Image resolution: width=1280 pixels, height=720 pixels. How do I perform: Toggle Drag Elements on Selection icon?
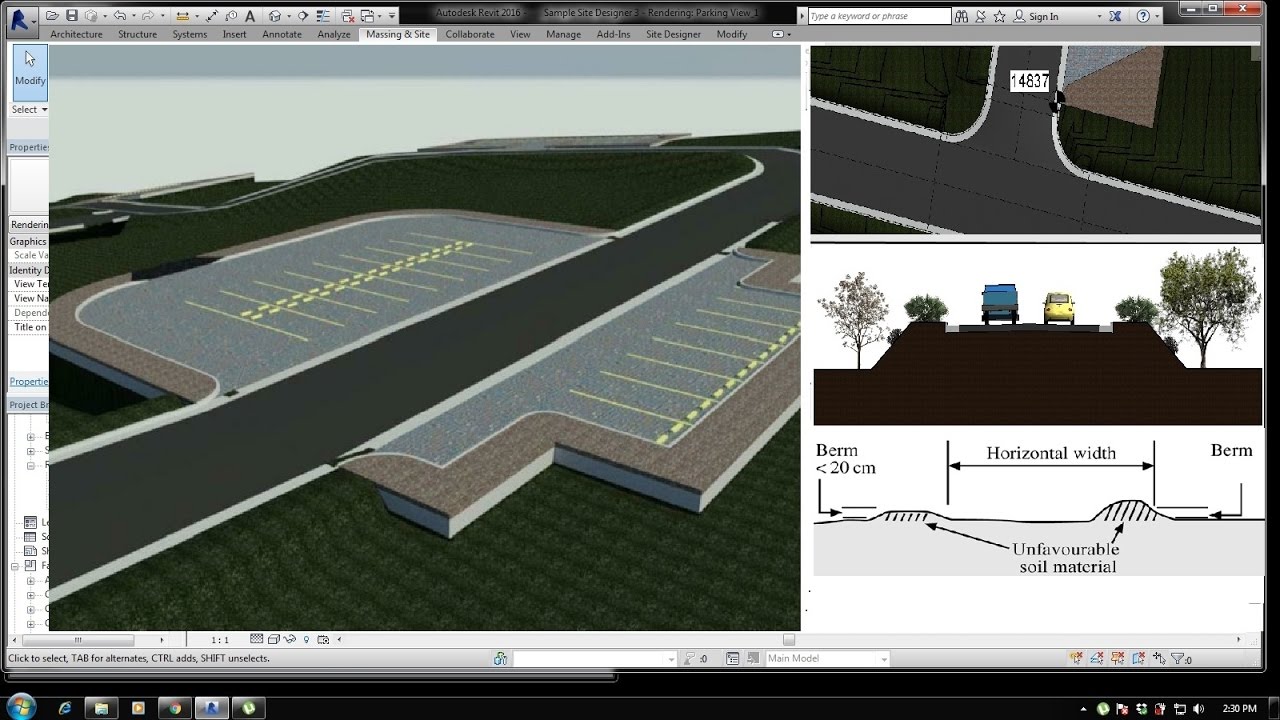(x=1159, y=658)
